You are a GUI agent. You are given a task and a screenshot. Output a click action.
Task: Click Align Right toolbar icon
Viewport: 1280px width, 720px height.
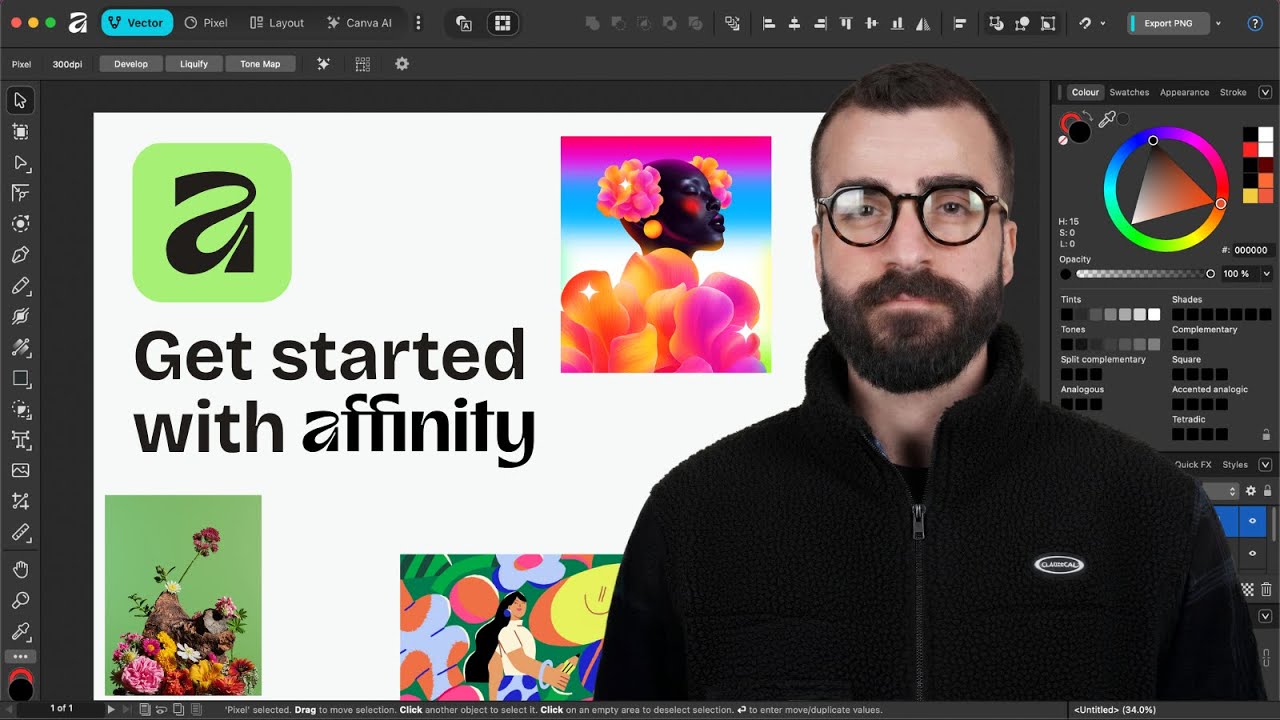[821, 23]
